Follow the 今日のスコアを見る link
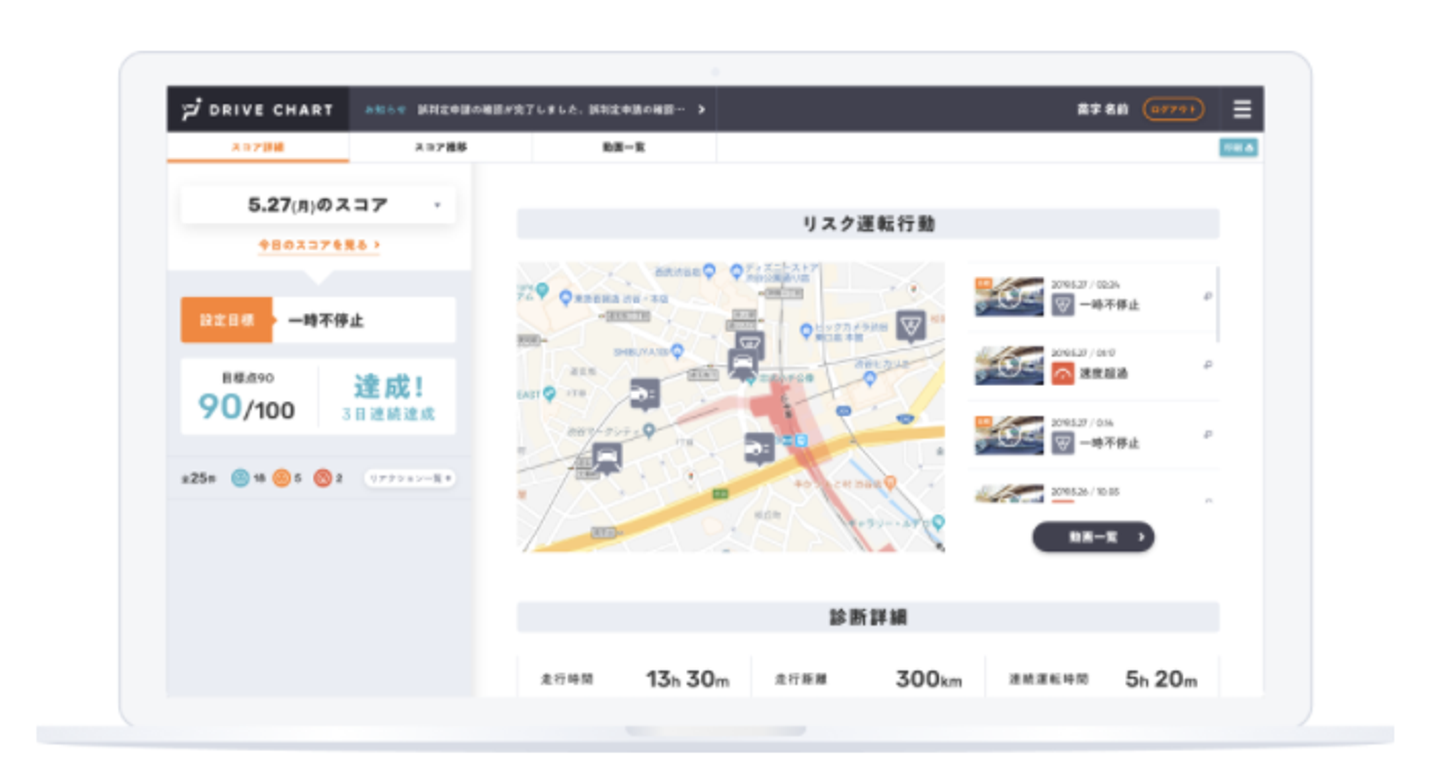This screenshot has height=784, width=1440. (318, 244)
